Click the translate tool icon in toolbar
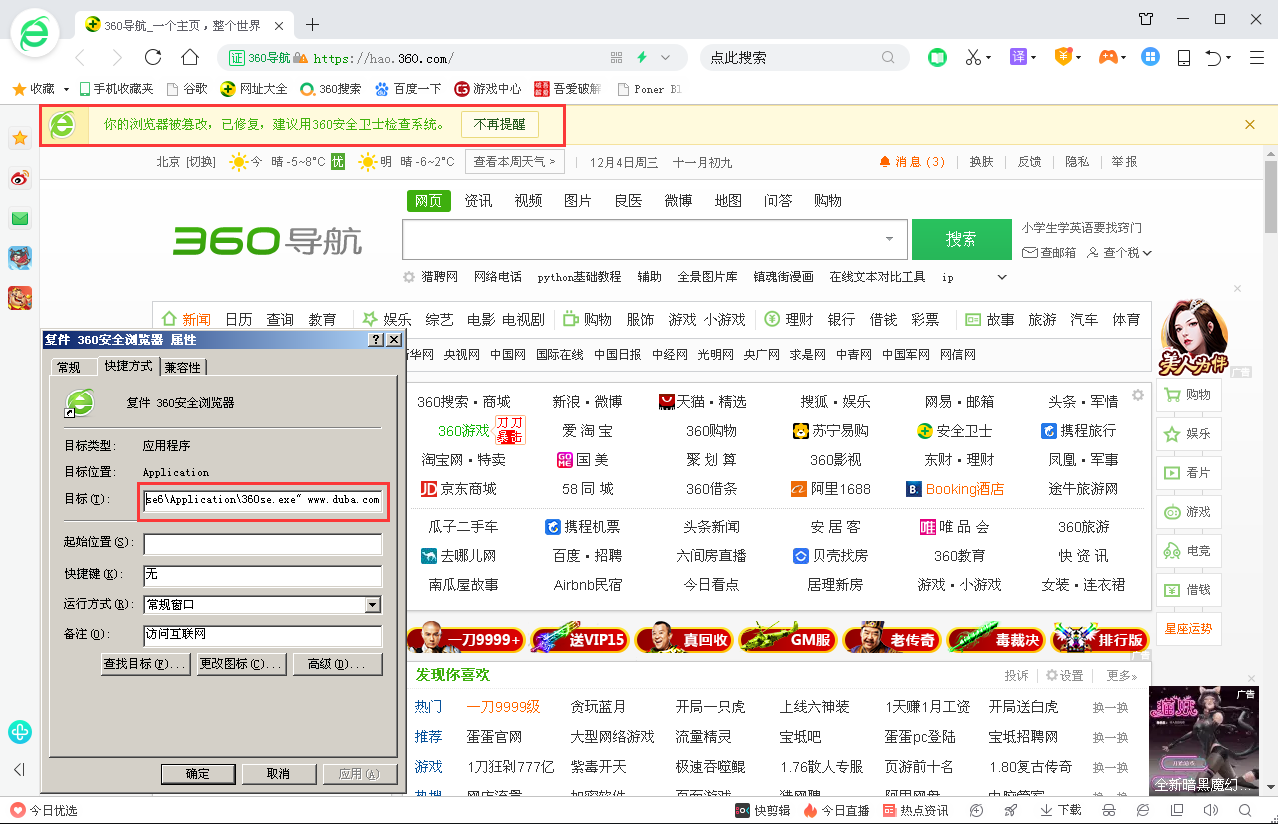Image resolution: width=1278 pixels, height=824 pixels. 1018,57
